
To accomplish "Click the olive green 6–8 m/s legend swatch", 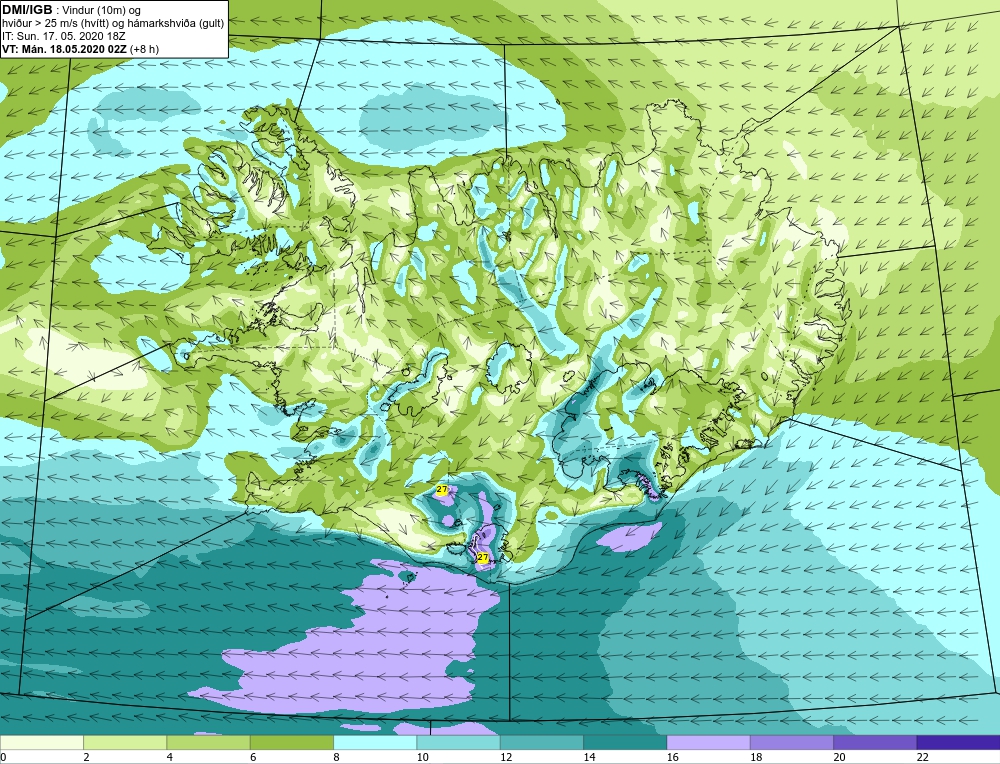I will tap(292, 742).
